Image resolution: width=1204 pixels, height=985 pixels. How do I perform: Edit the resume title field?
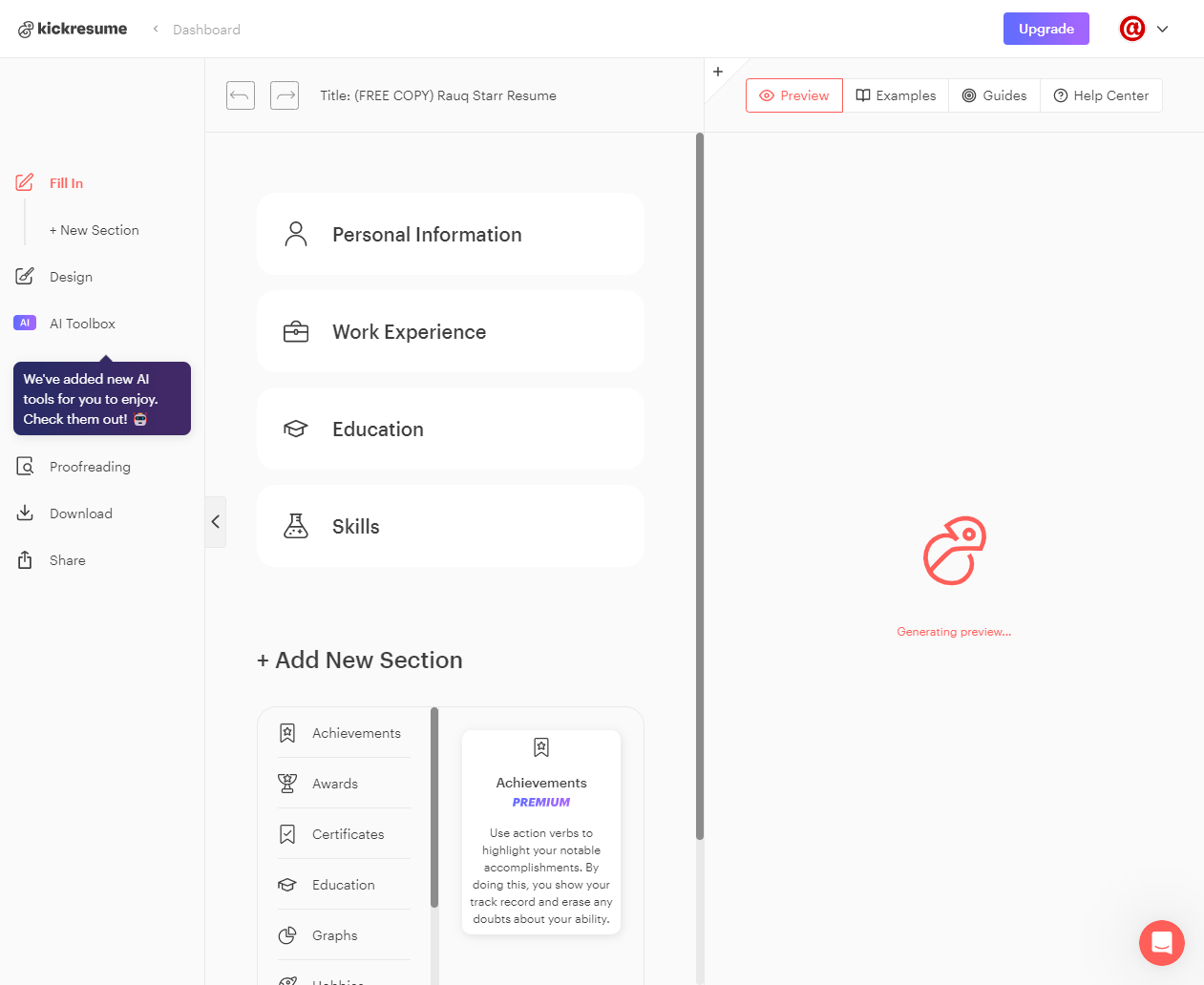coord(438,95)
